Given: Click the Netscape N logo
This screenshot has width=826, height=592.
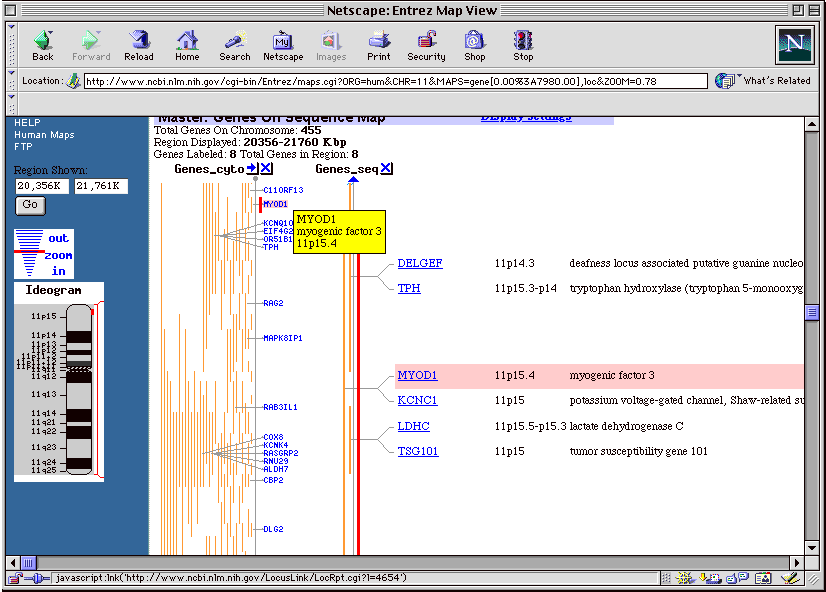Looking at the screenshot, I should point(794,45).
